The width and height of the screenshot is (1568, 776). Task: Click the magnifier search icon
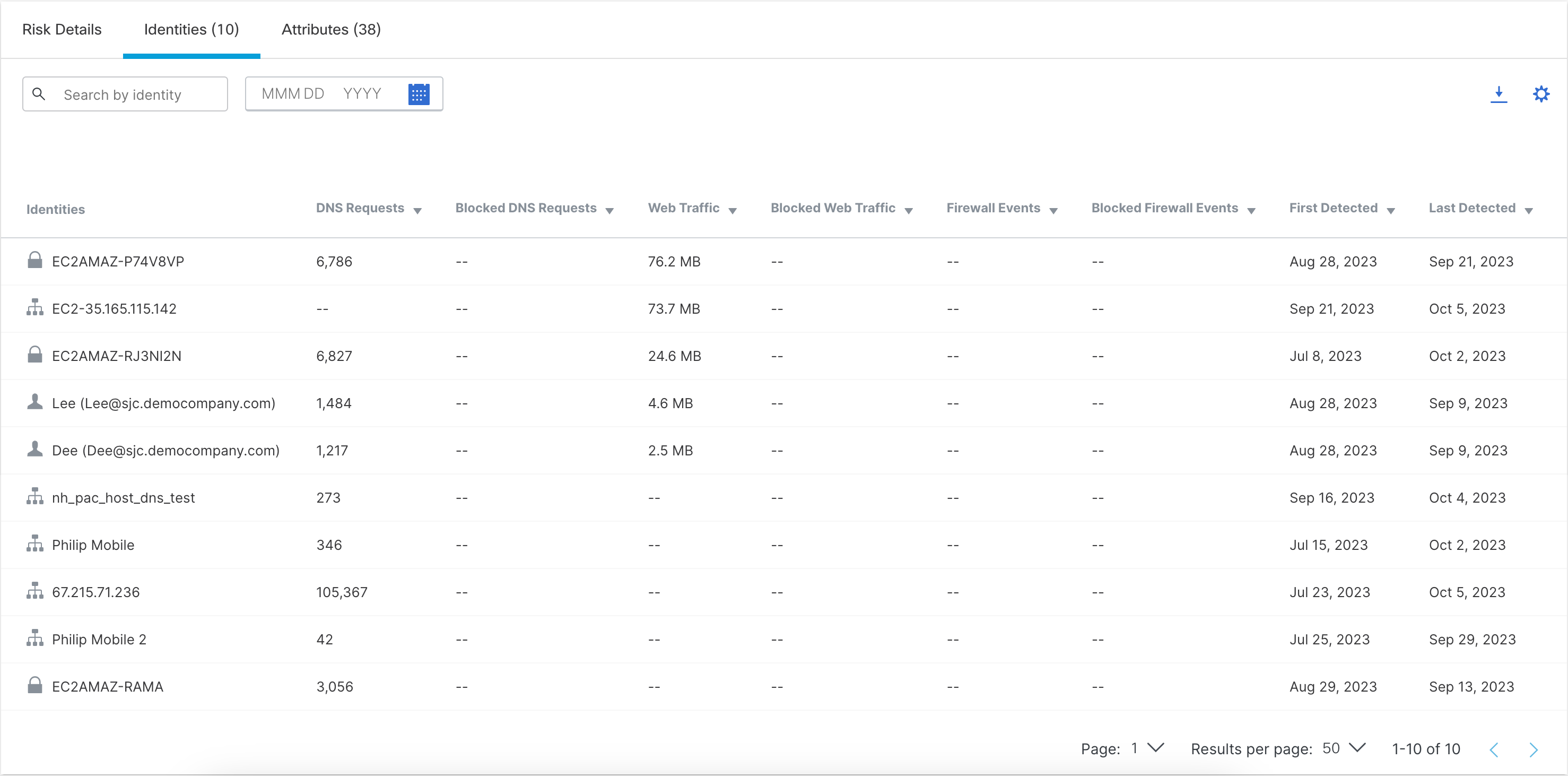tap(39, 94)
